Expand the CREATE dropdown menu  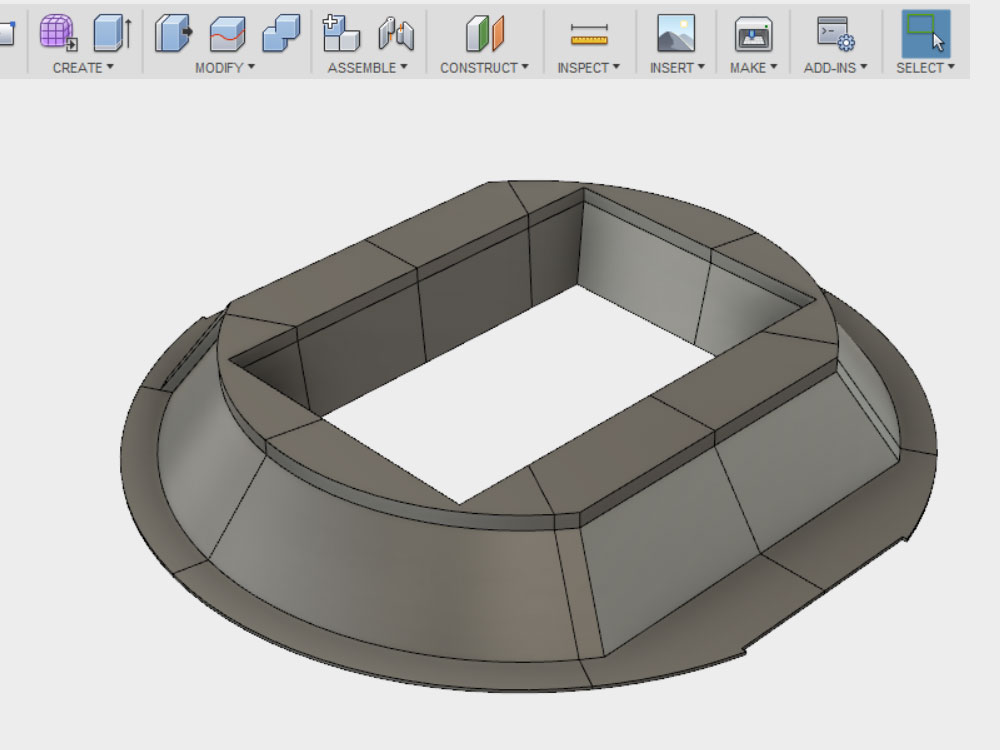(83, 68)
